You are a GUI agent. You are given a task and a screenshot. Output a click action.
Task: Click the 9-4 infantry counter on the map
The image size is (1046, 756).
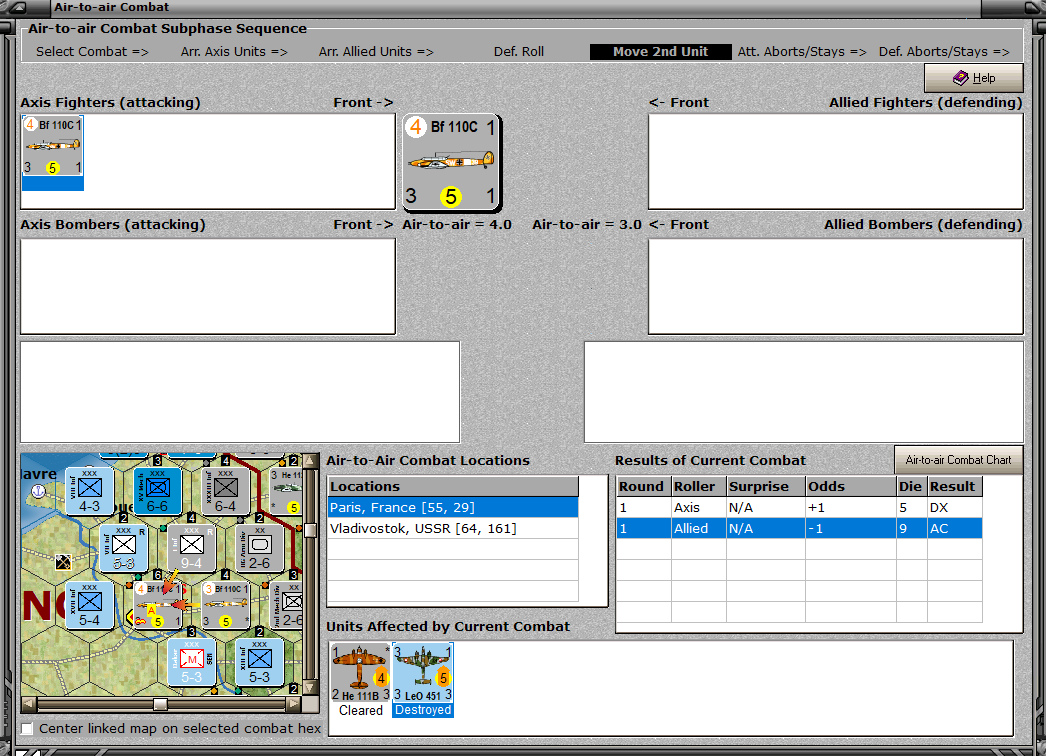[x=191, y=548]
